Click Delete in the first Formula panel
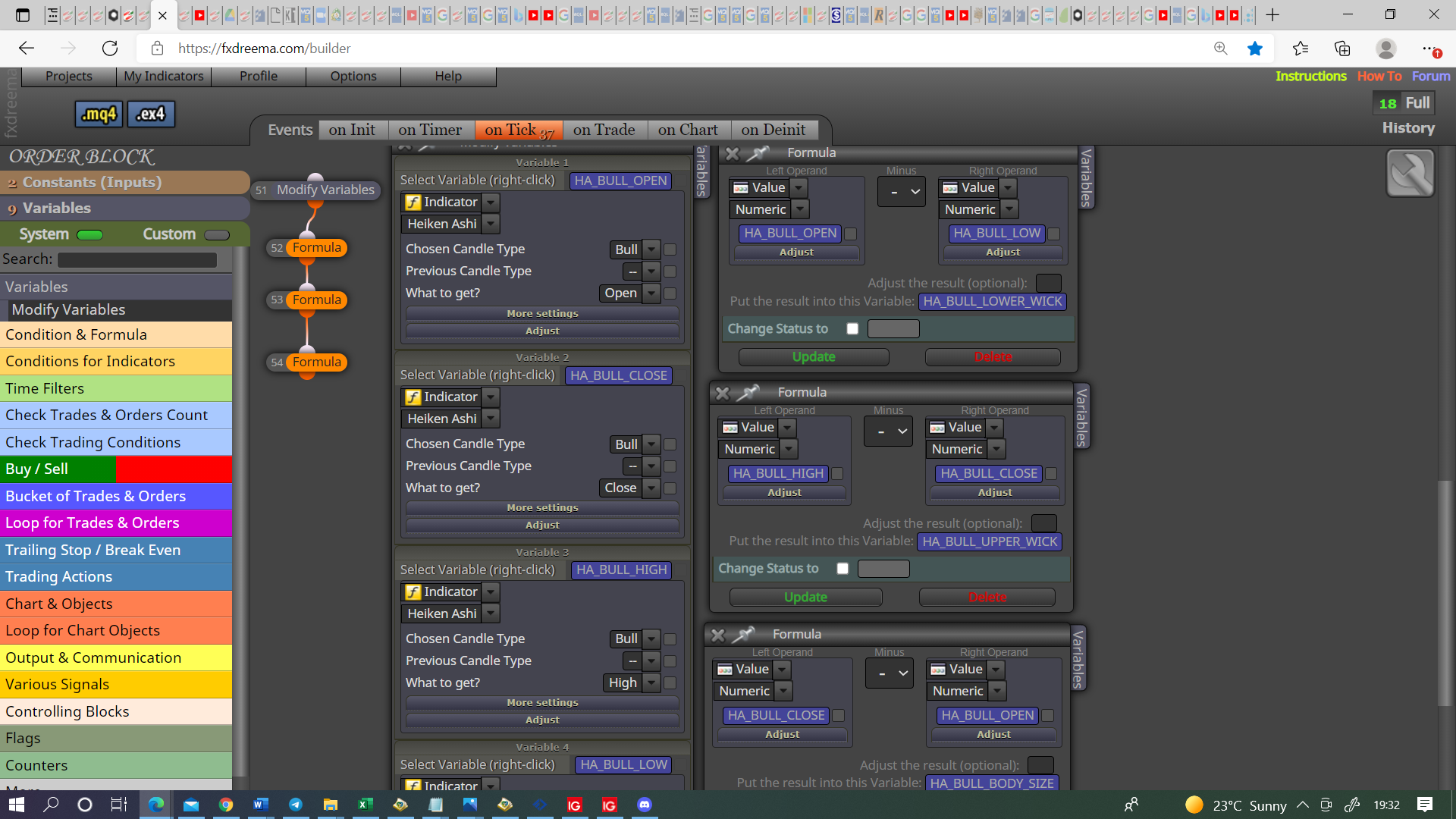The image size is (1456, 819). click(x=993, y=357)
